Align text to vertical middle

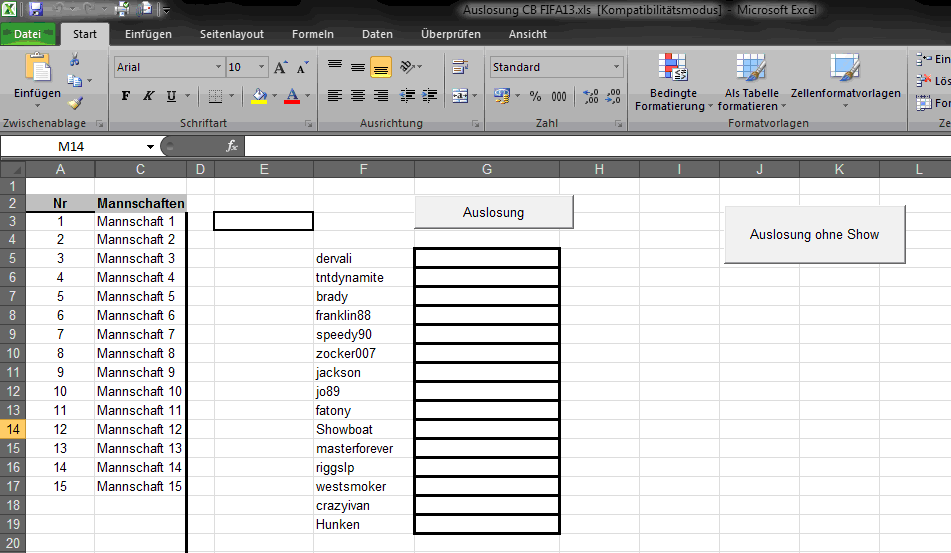(x=358, y=67)
